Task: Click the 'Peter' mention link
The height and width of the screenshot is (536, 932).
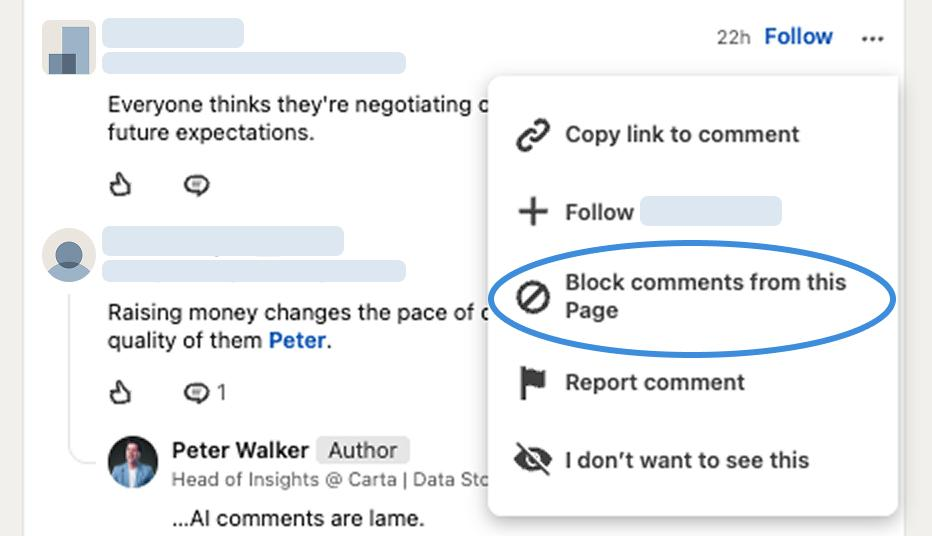Action: pos(297,340)
